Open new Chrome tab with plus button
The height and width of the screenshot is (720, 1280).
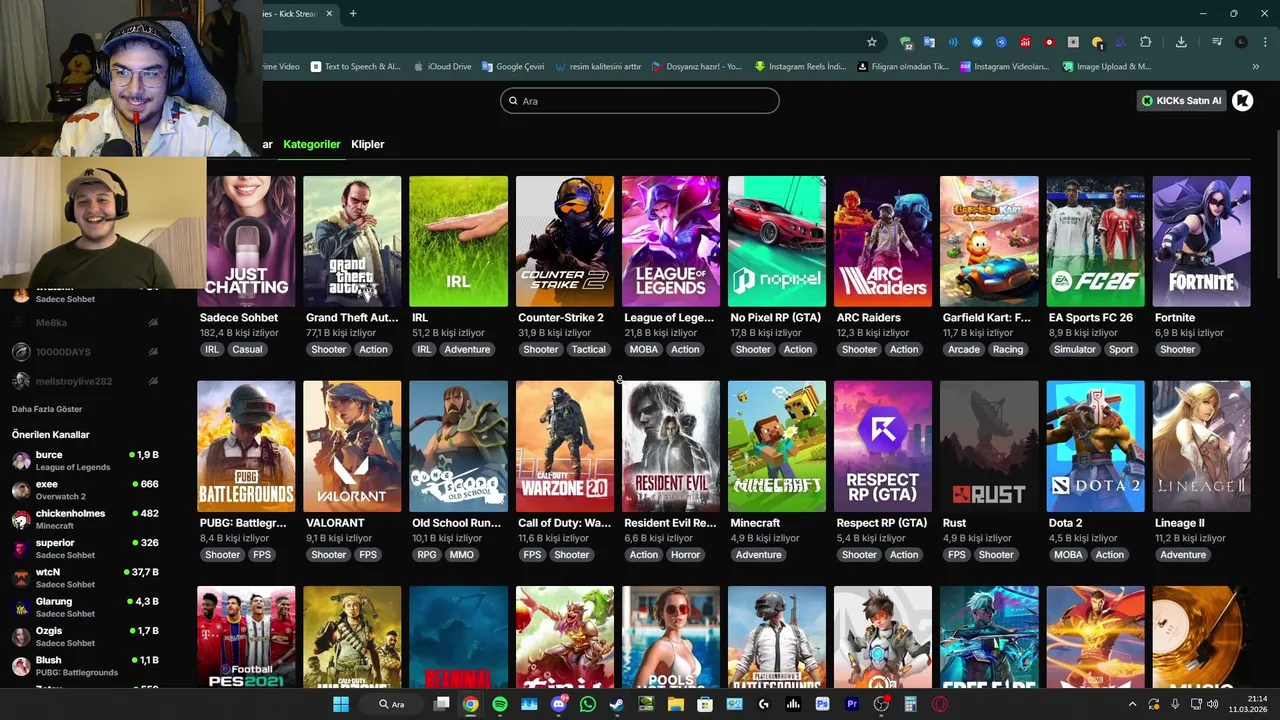click(353, 13)
